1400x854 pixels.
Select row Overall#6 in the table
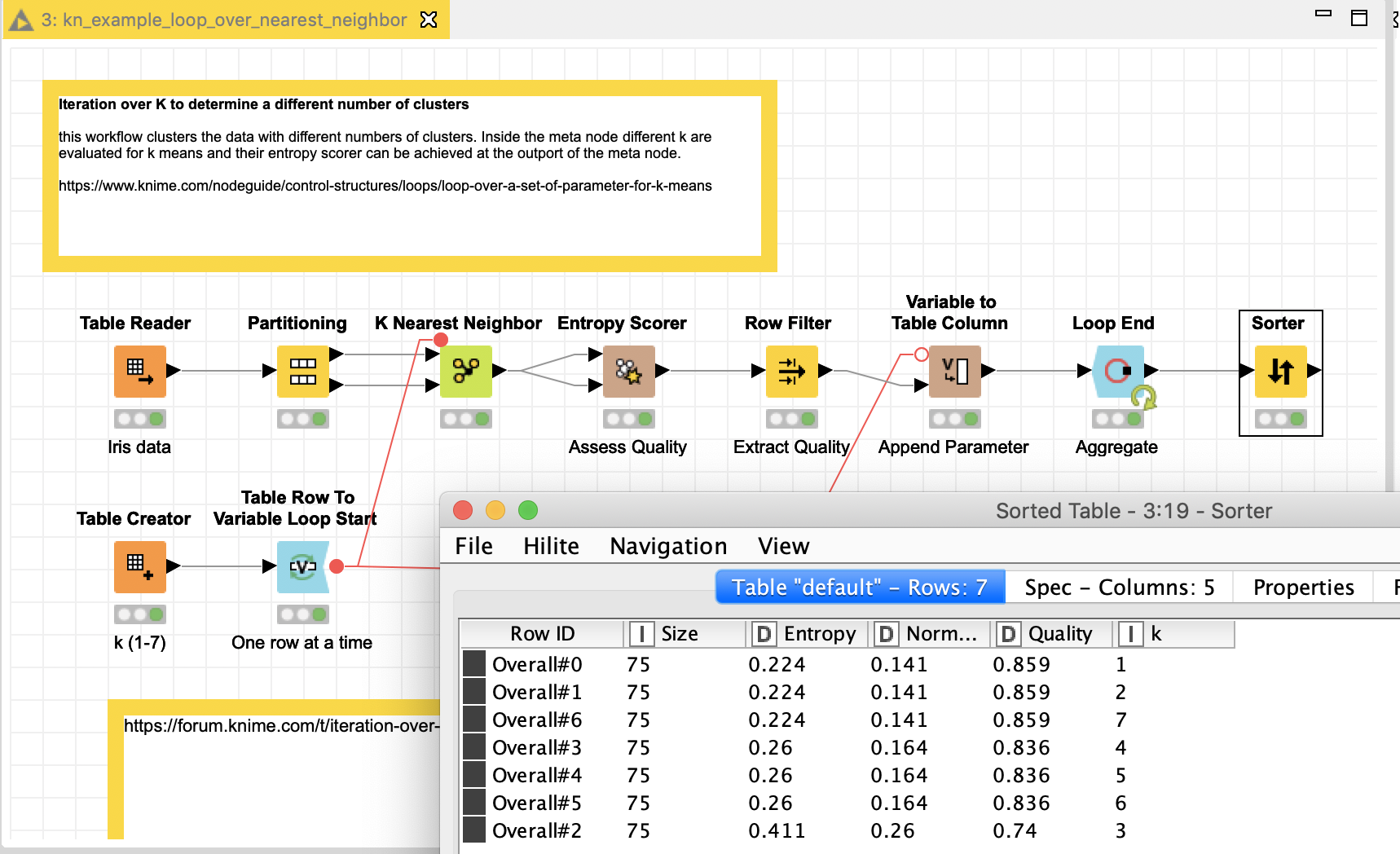[537, 720]
